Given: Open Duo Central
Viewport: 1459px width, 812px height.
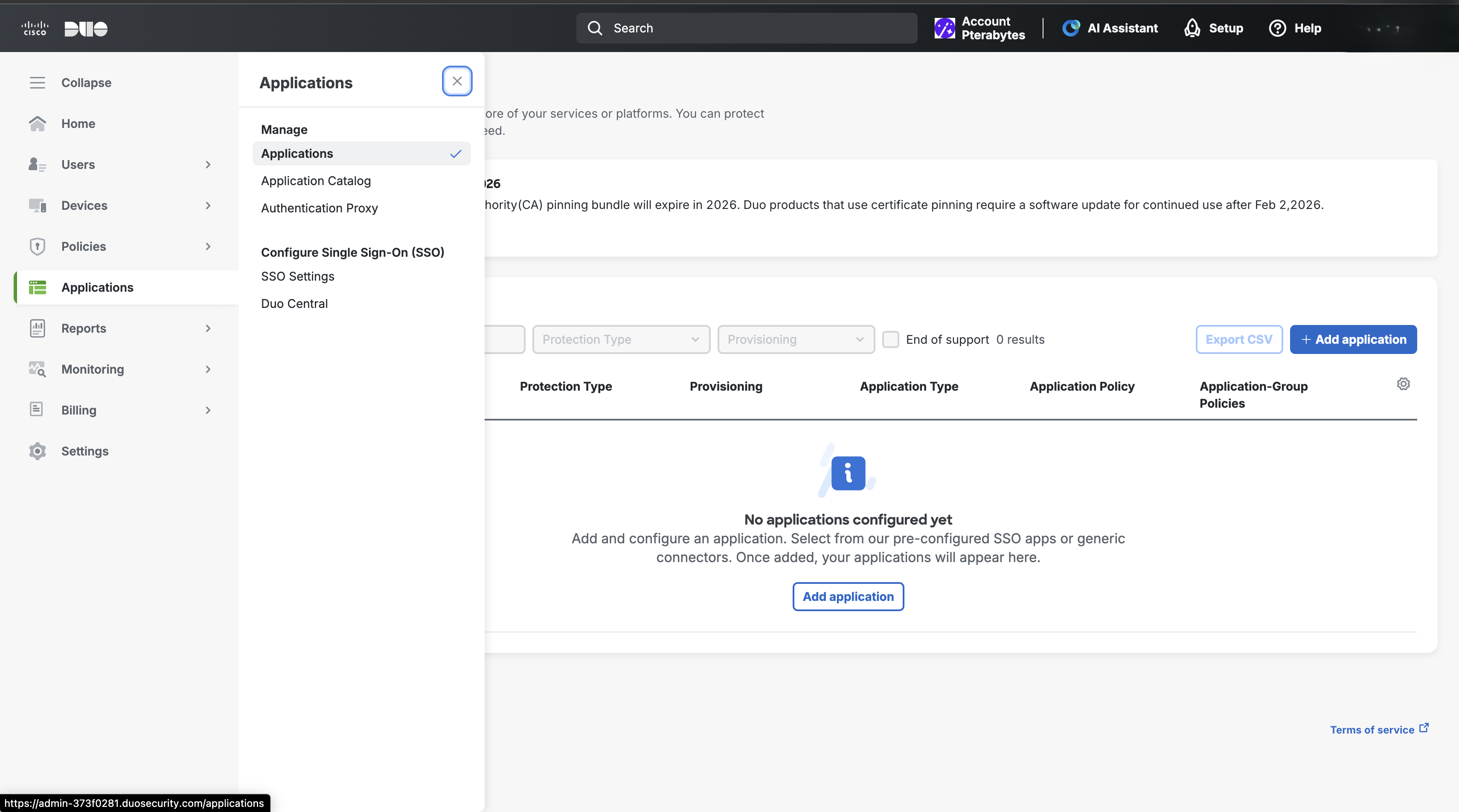Looking at the screenshot, I should coord(294,304).
